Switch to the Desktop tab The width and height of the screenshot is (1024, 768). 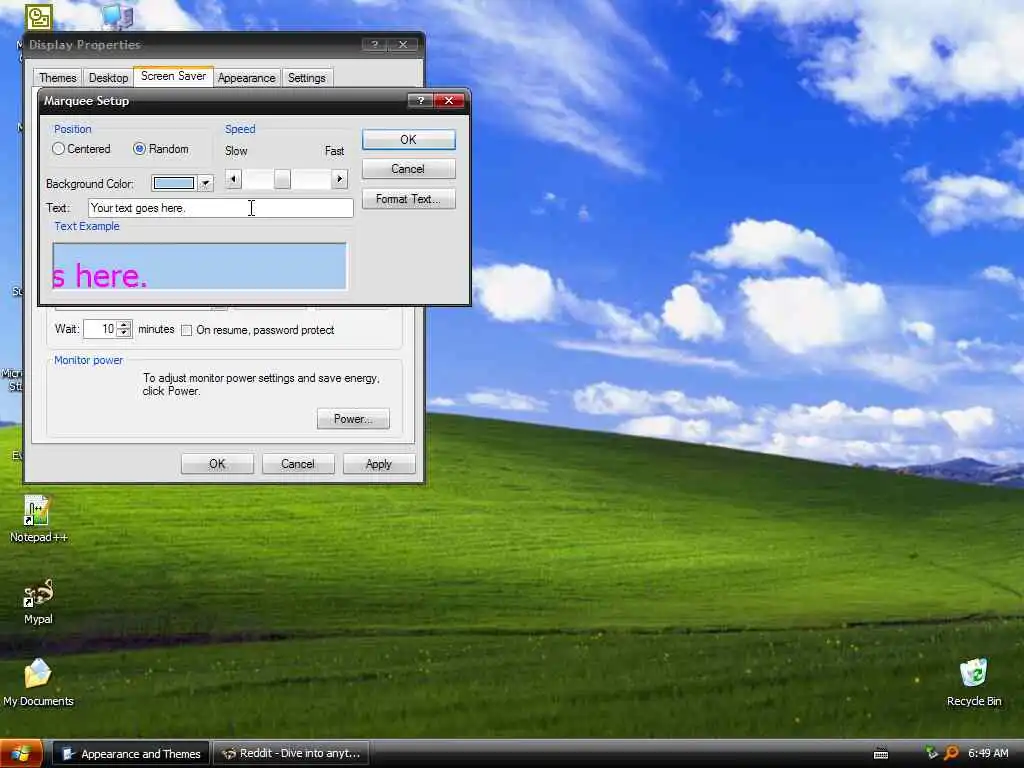[x=108, y=78]
